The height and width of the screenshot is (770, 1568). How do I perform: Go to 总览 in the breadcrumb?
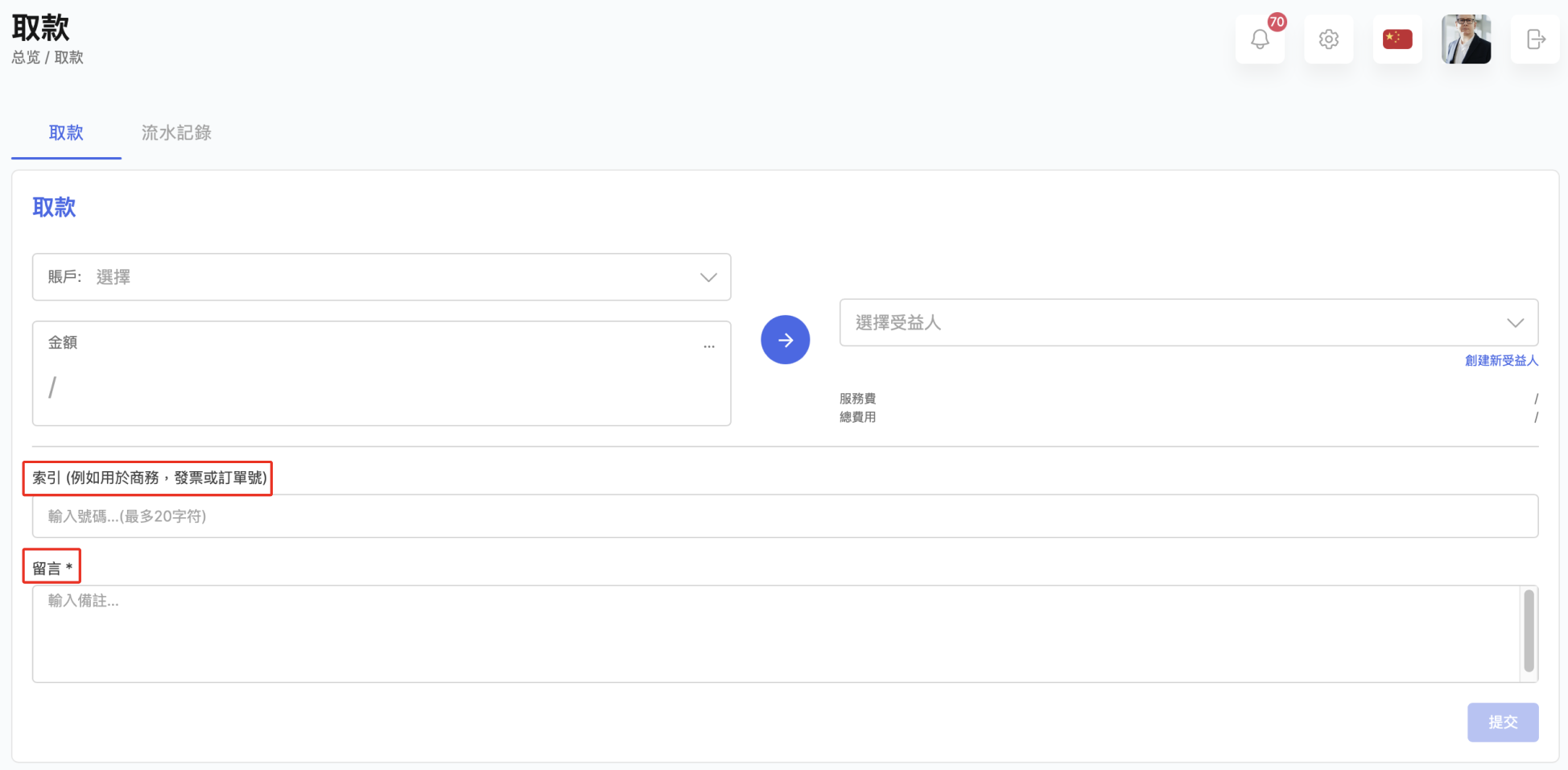pyautogui.click(x=26, y=57)
